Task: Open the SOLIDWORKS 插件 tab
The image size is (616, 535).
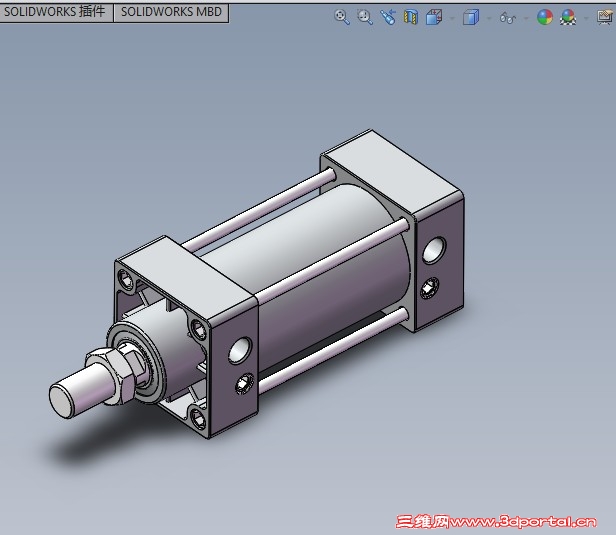Action: [56, 12]
